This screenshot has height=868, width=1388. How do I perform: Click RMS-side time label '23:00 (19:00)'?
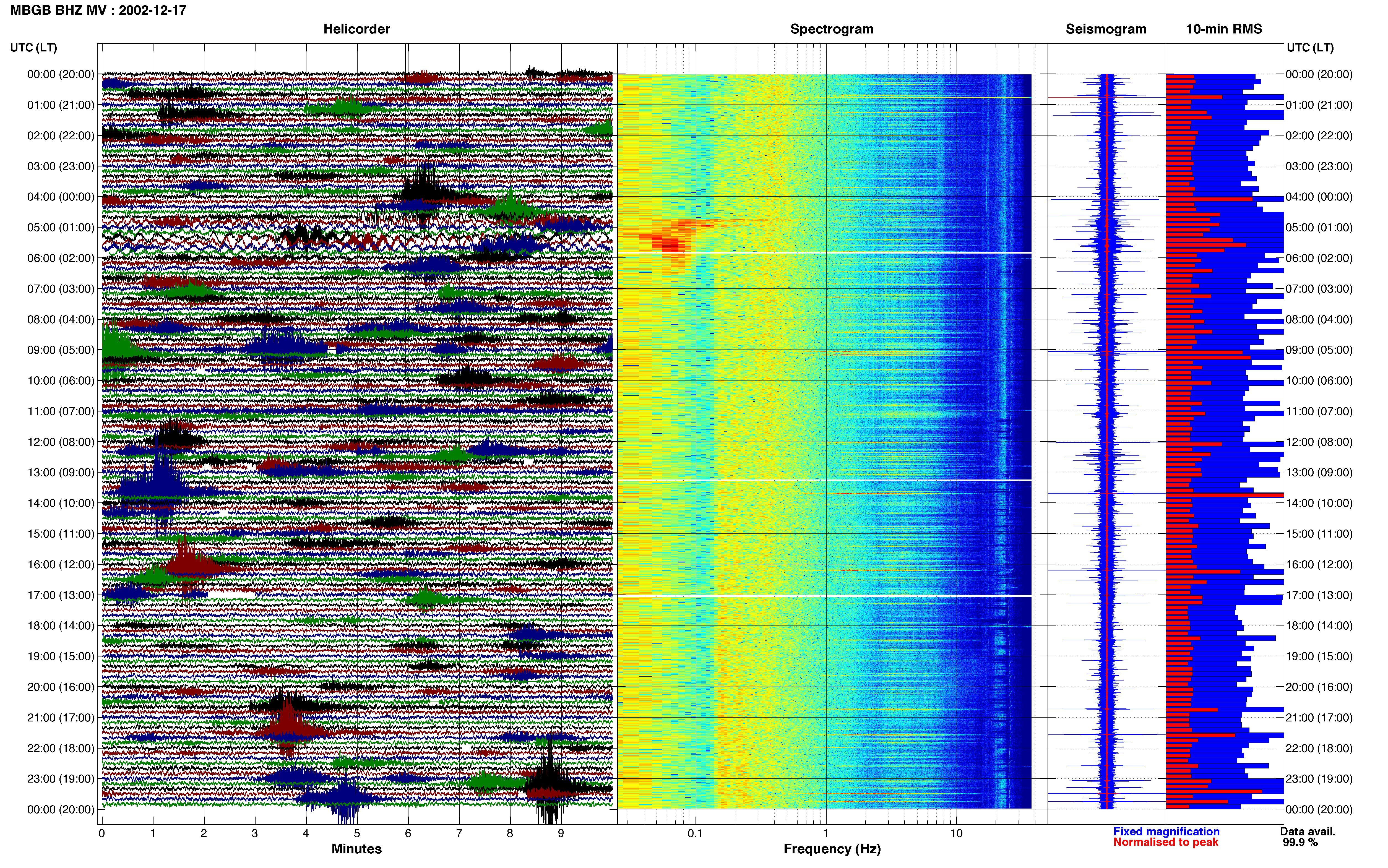[1319, 779]
